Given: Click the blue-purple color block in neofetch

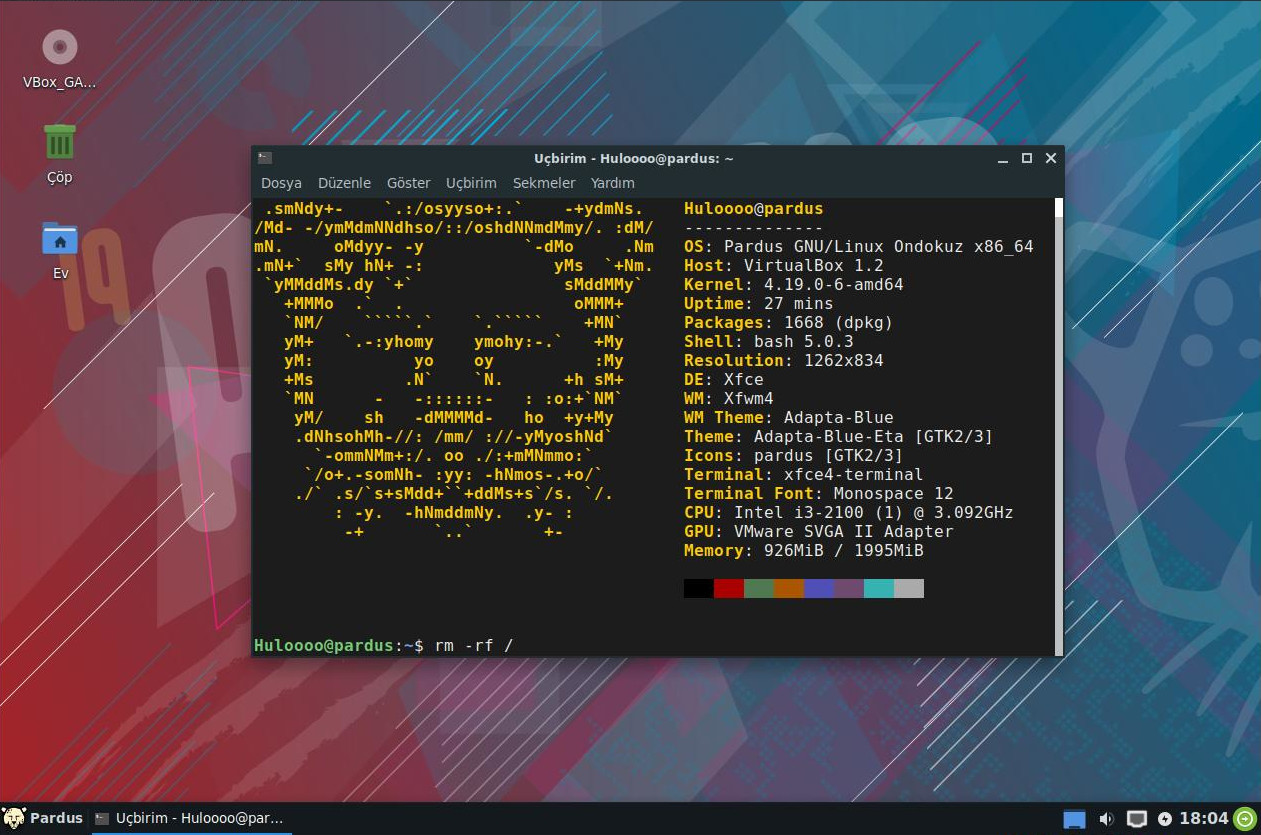Looking at the screenshot, I should click(819, 588).
